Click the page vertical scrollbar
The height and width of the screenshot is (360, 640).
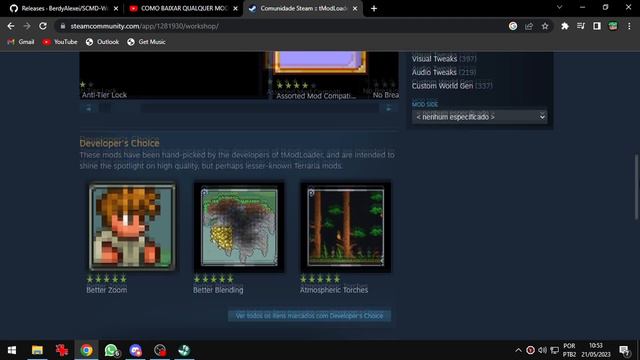click(636, 188)
